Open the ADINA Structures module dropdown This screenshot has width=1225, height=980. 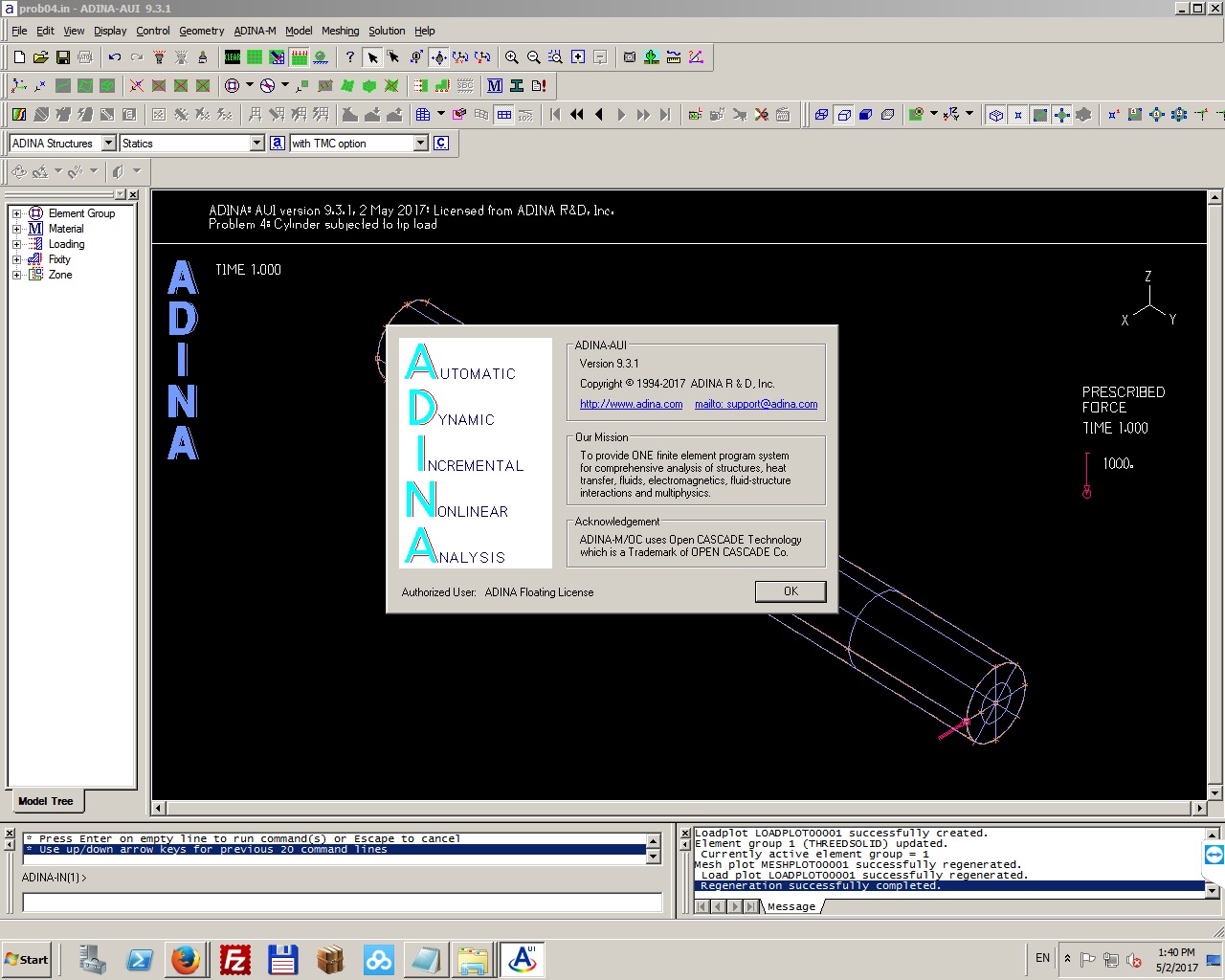[x=108, y=143]
